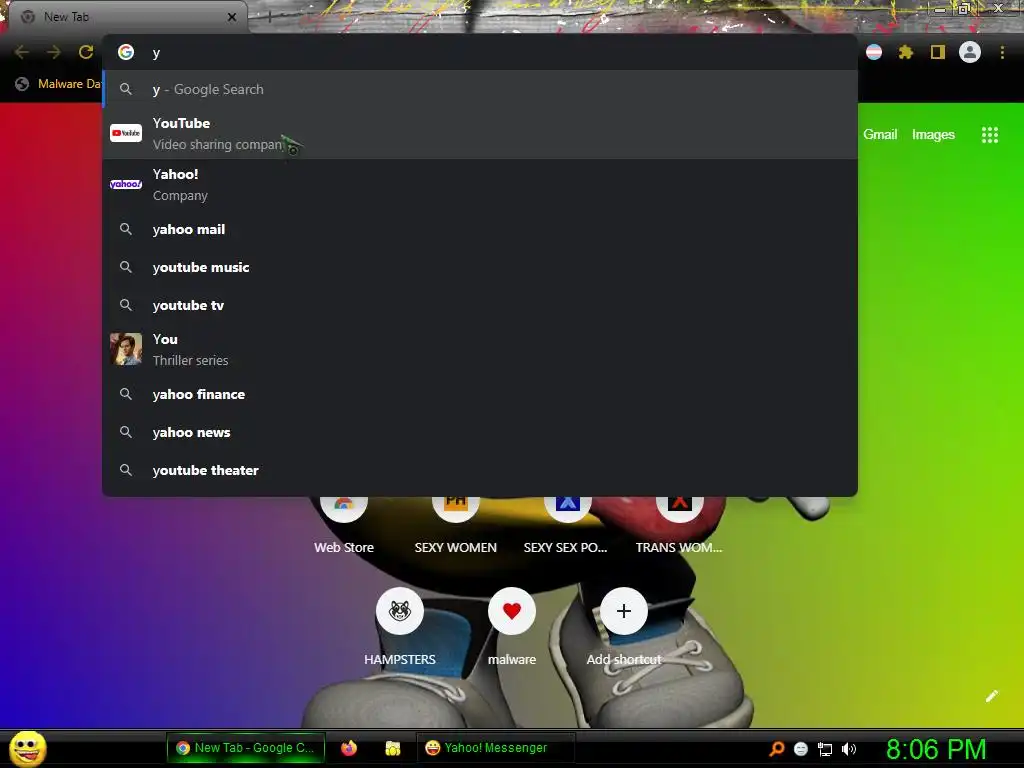Select 'youtube theater' suggestion
The height and width of the screenshot is (768, 1024).
click(x=480, y=470)
